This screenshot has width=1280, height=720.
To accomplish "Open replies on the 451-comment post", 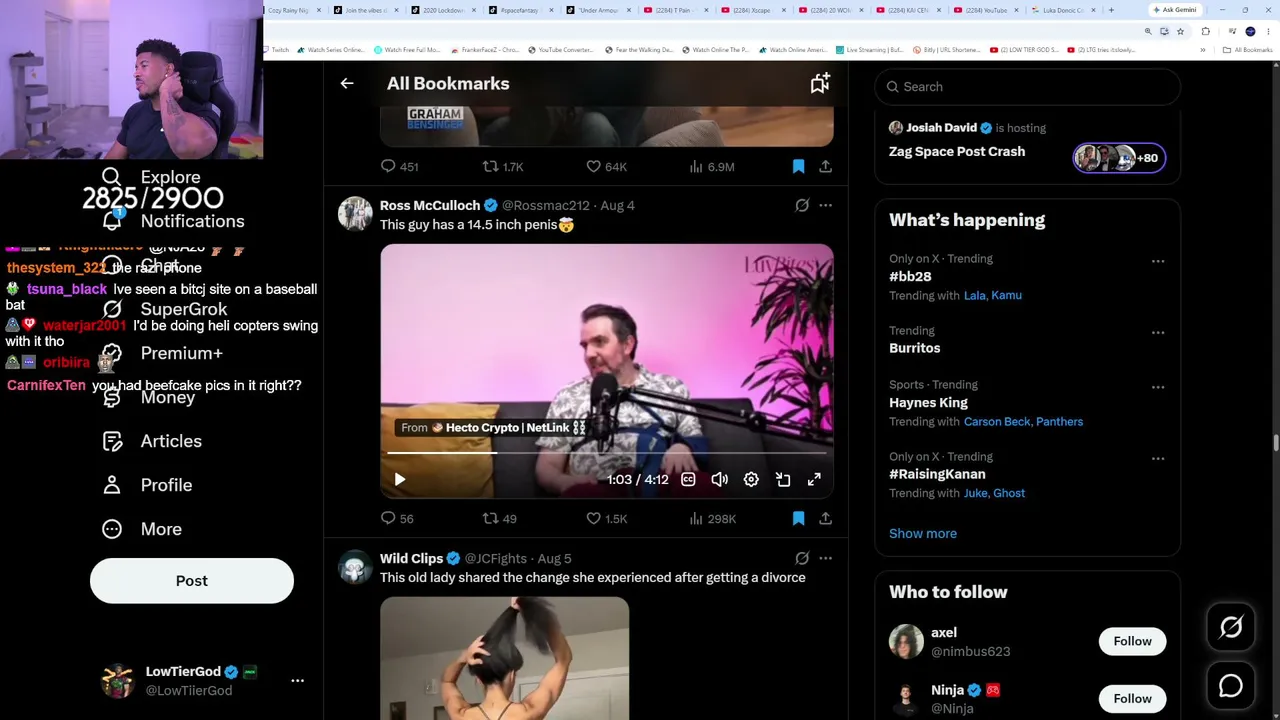I will click(399, 167).
